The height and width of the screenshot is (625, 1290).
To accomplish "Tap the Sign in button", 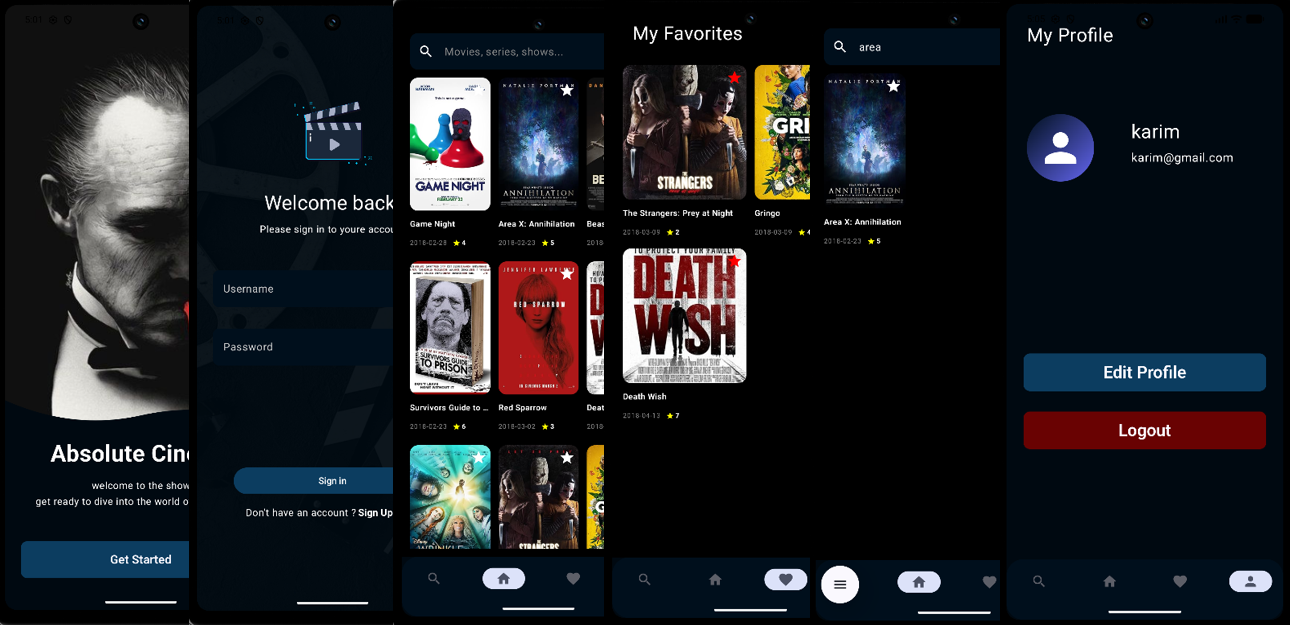I will (x=313, y=481).
